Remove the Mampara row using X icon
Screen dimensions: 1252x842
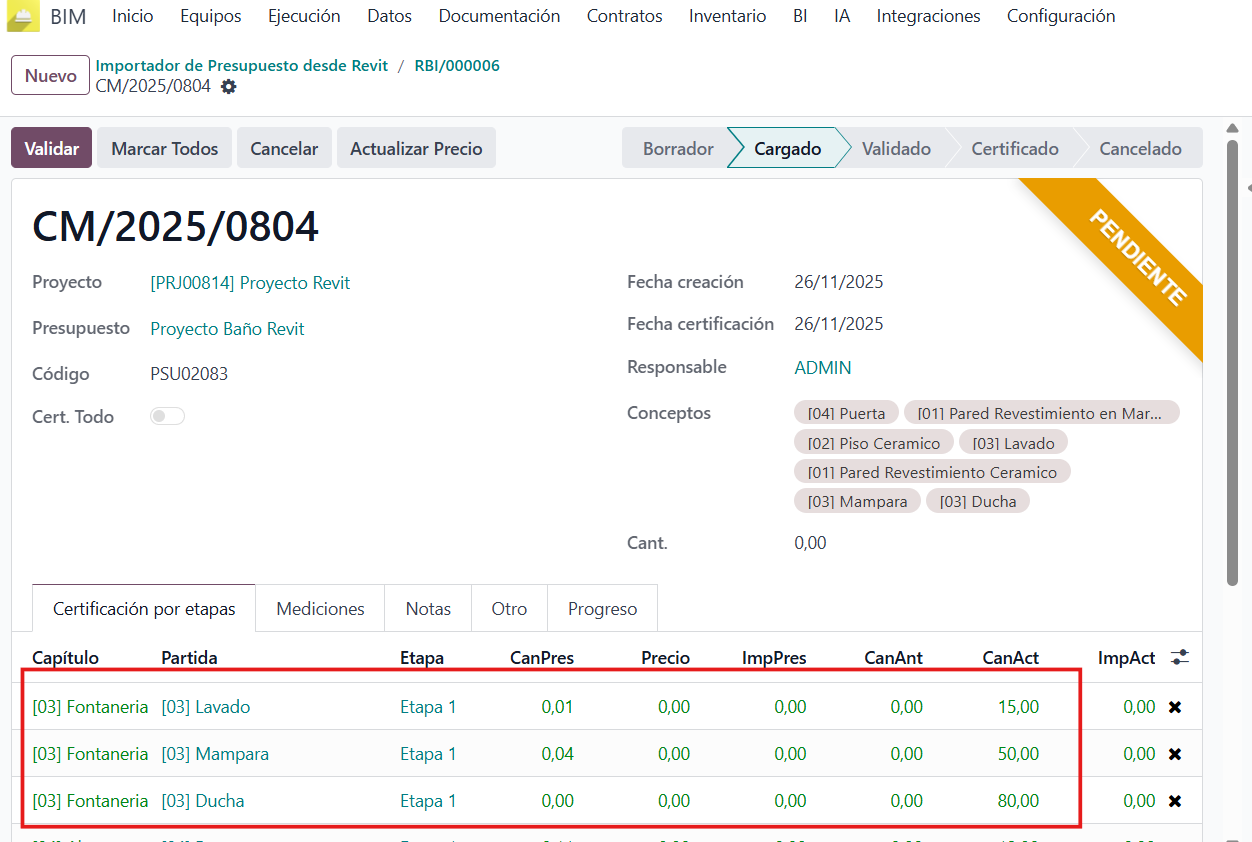point(1175,754)
